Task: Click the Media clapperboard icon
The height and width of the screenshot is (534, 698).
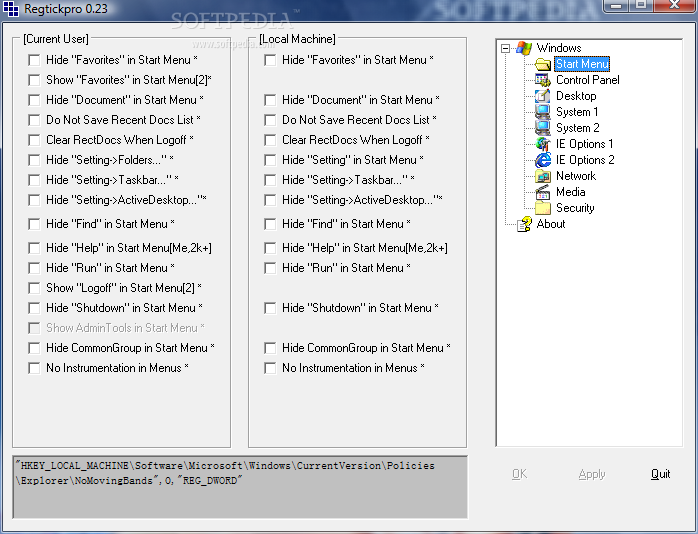Action: [x=543, y=192]
